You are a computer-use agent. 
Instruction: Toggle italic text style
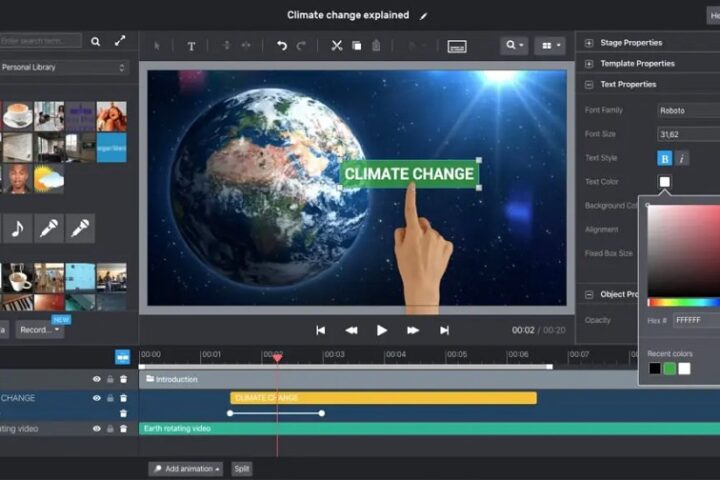coord(682,158)
